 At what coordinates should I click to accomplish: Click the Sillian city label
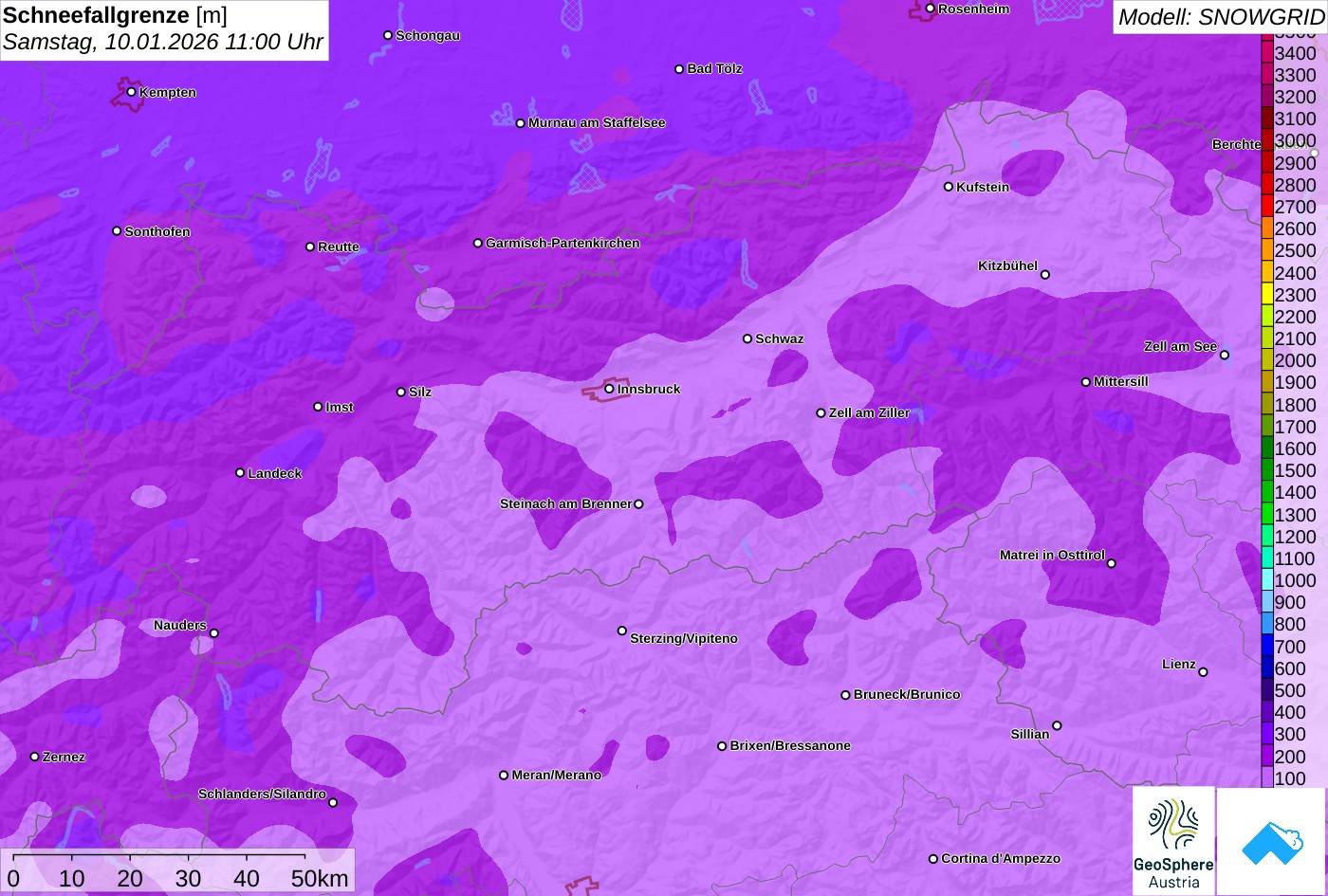point(1030,734)
